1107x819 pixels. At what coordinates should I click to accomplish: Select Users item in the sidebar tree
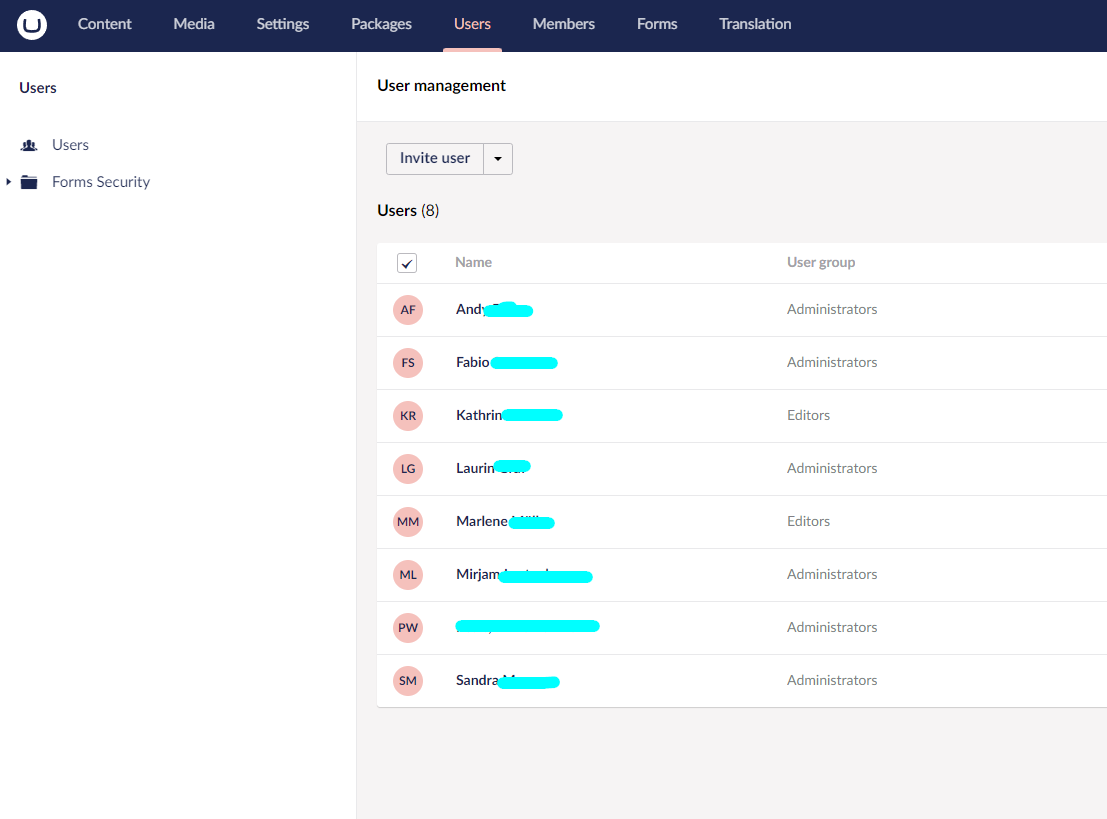70,146
